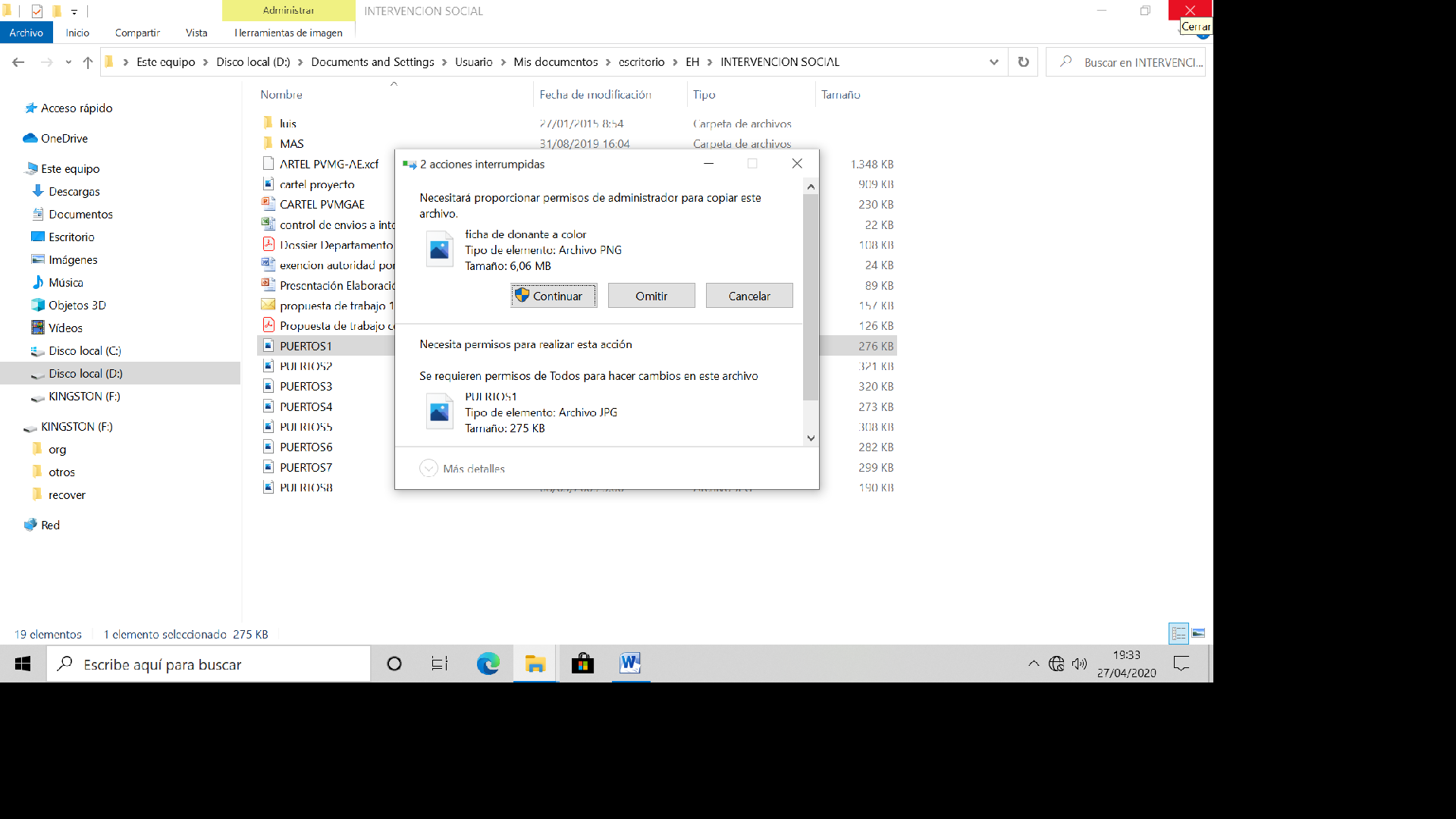Screen dimensions: 1456x819
Task: Sort by the Tipo column header
Action: pos(704,95)
